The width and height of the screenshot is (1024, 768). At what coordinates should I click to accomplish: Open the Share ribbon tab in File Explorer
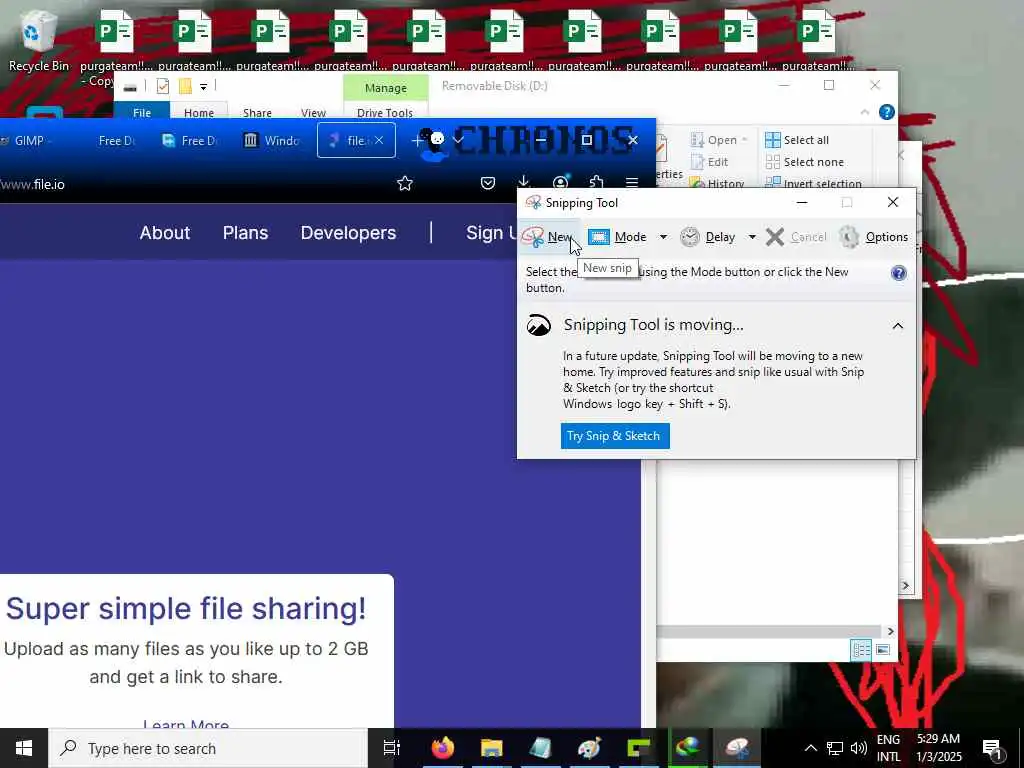257,112
